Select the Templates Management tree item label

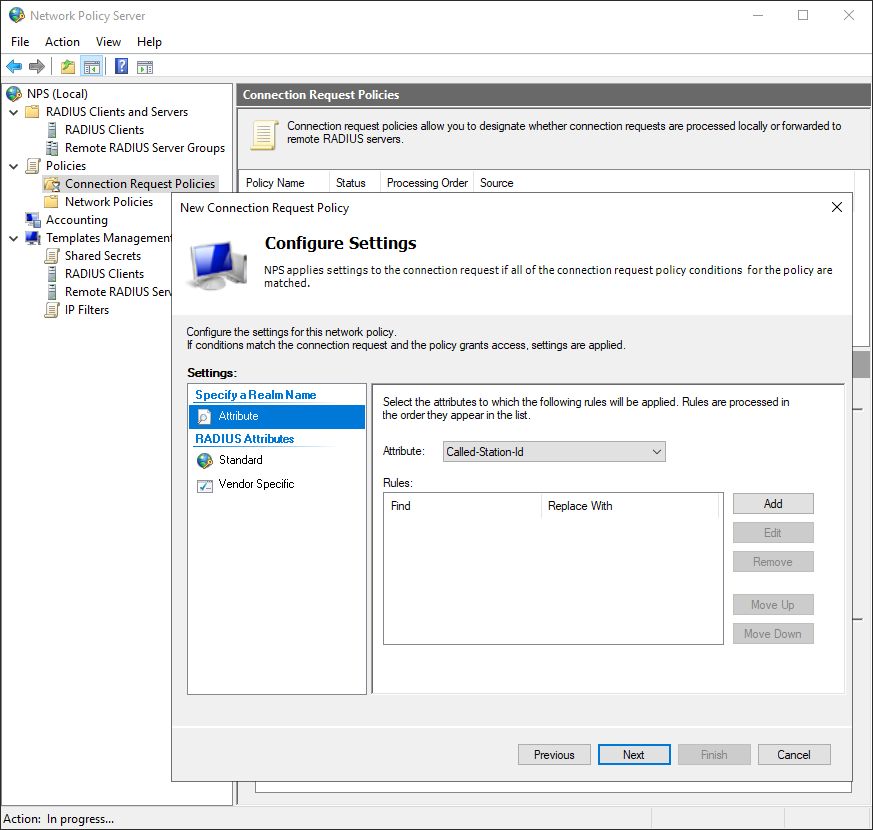[109, 238]
